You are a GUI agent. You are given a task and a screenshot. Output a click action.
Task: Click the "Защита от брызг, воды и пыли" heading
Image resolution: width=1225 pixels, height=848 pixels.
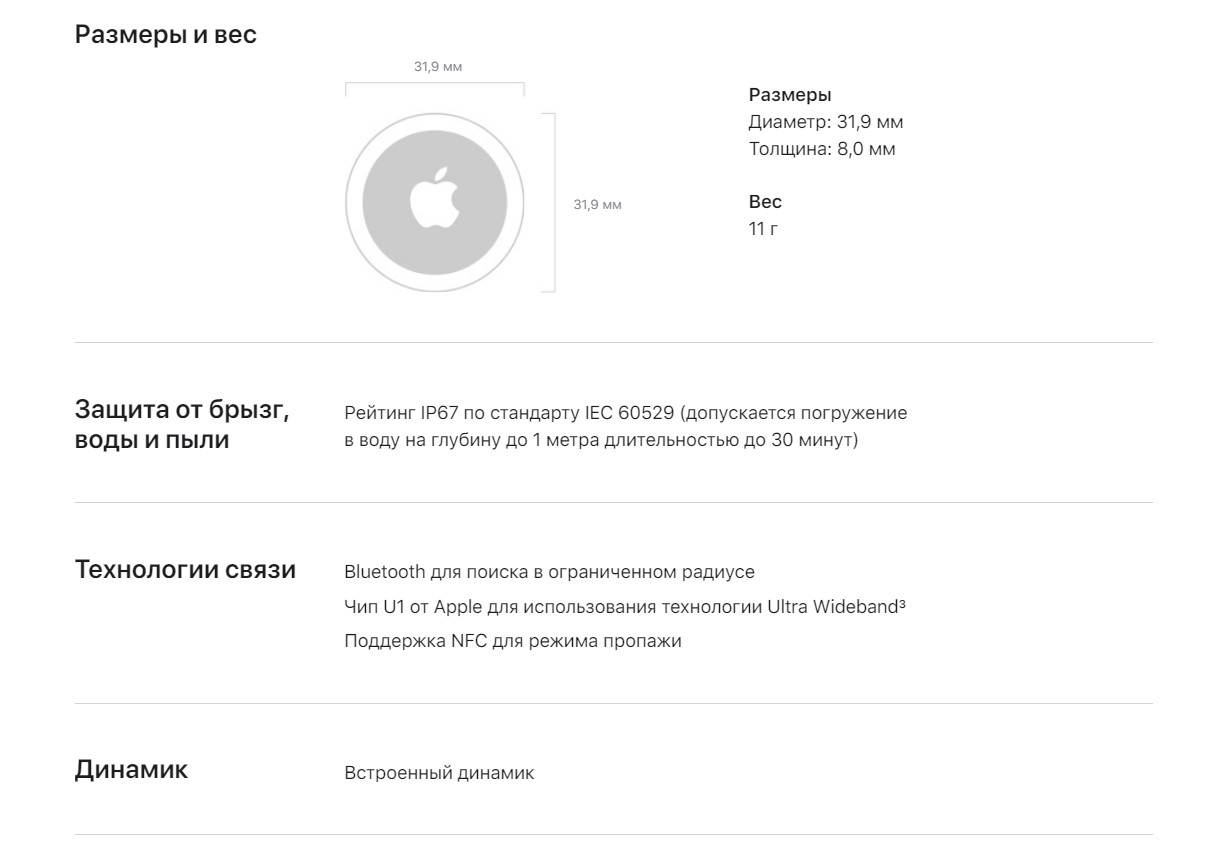tap(182, 424)
